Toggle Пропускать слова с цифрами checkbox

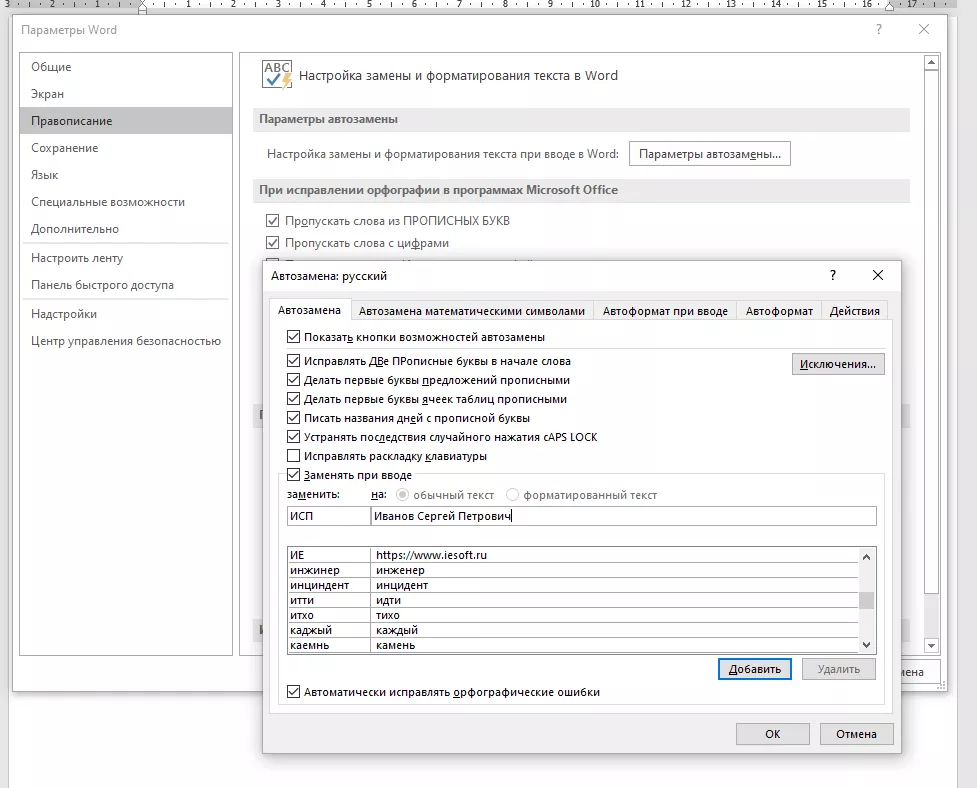(272, 242)
